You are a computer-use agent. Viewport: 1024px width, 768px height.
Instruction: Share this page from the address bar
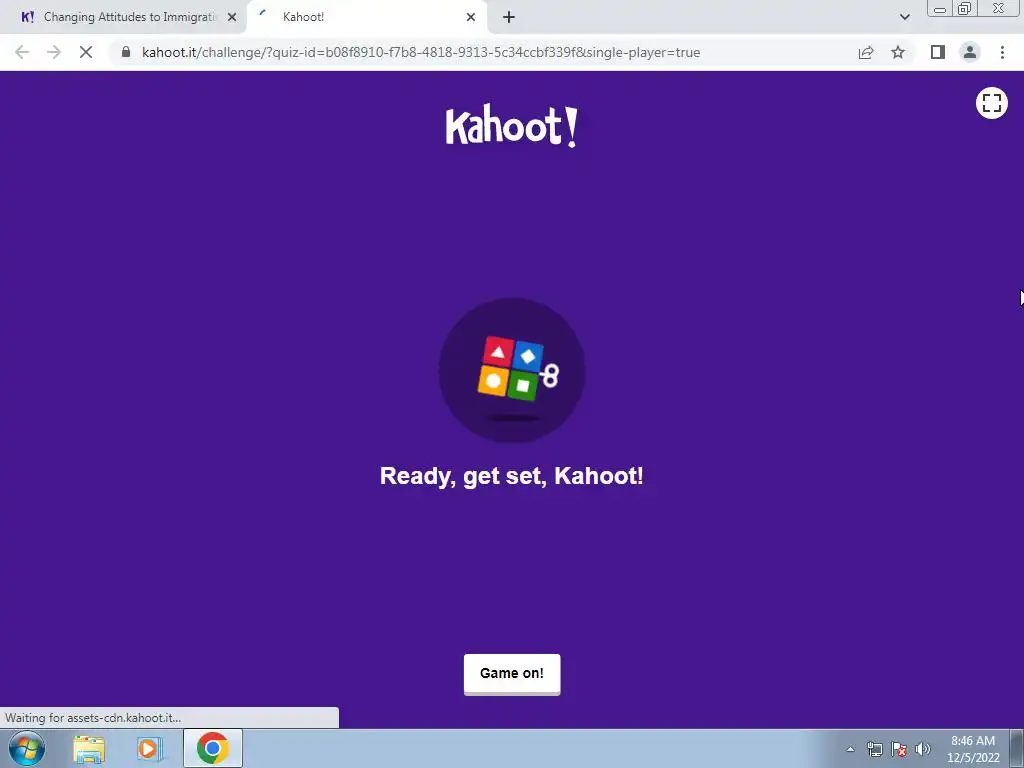(x=866, y=52)
